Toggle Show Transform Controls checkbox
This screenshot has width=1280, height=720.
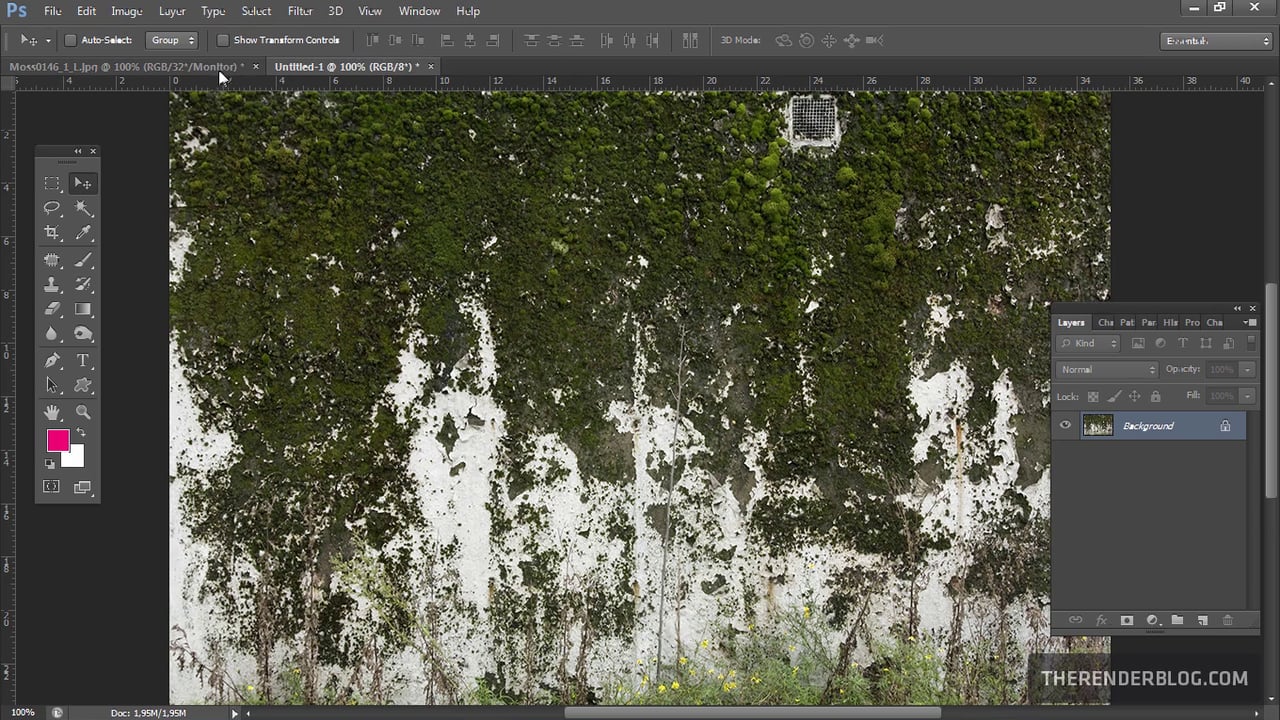coord(223,40)
